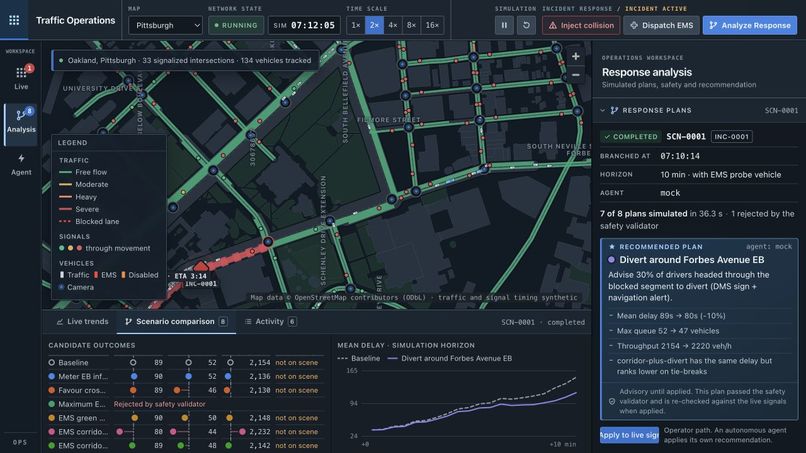The height and width of the screenshot is (453, 806).
Task: Select the EMS green candidate outcome
Action: (x=186, y=418)
